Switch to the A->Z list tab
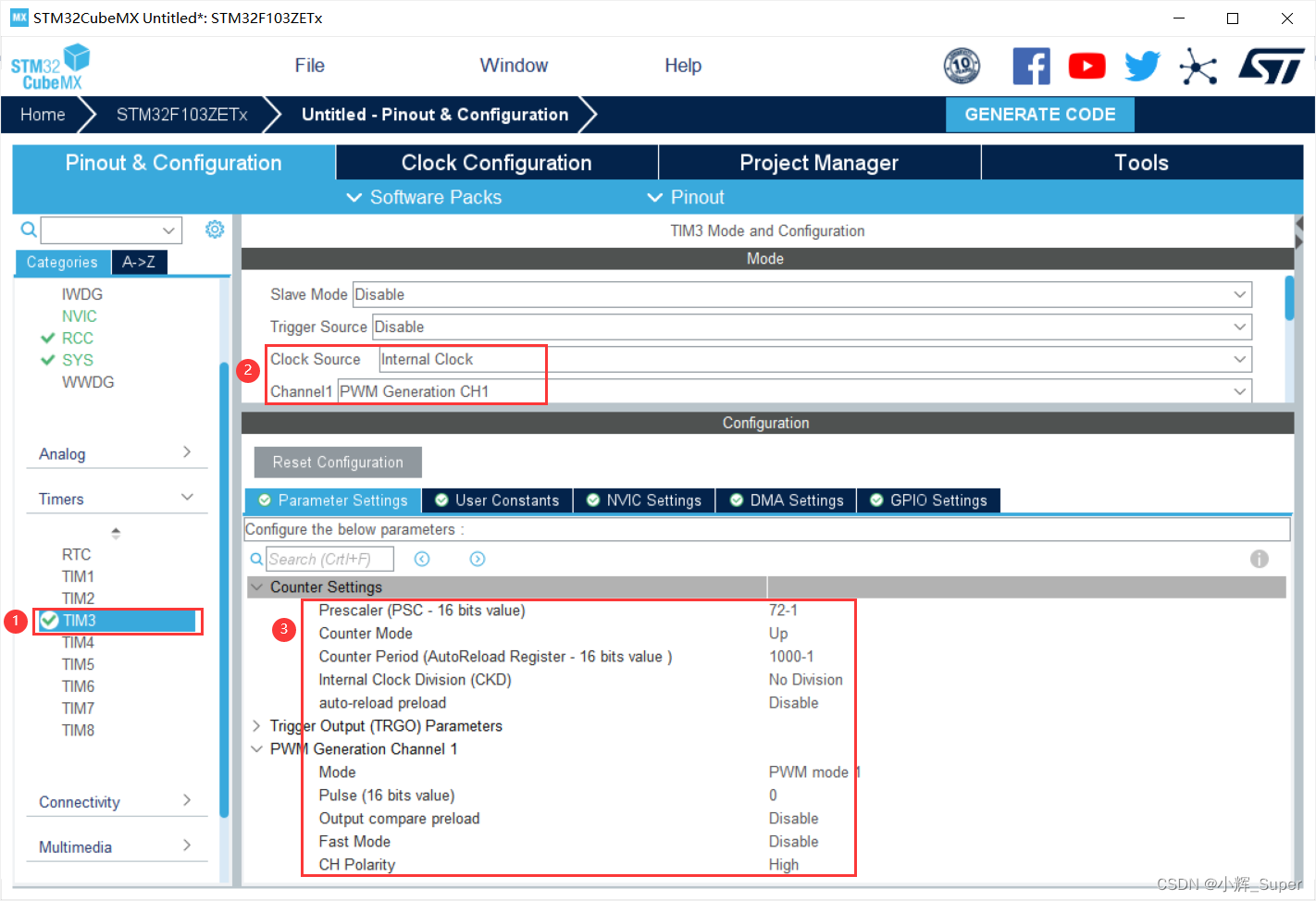This screenshot has width=1316, height=901. (x=139, y=263)
